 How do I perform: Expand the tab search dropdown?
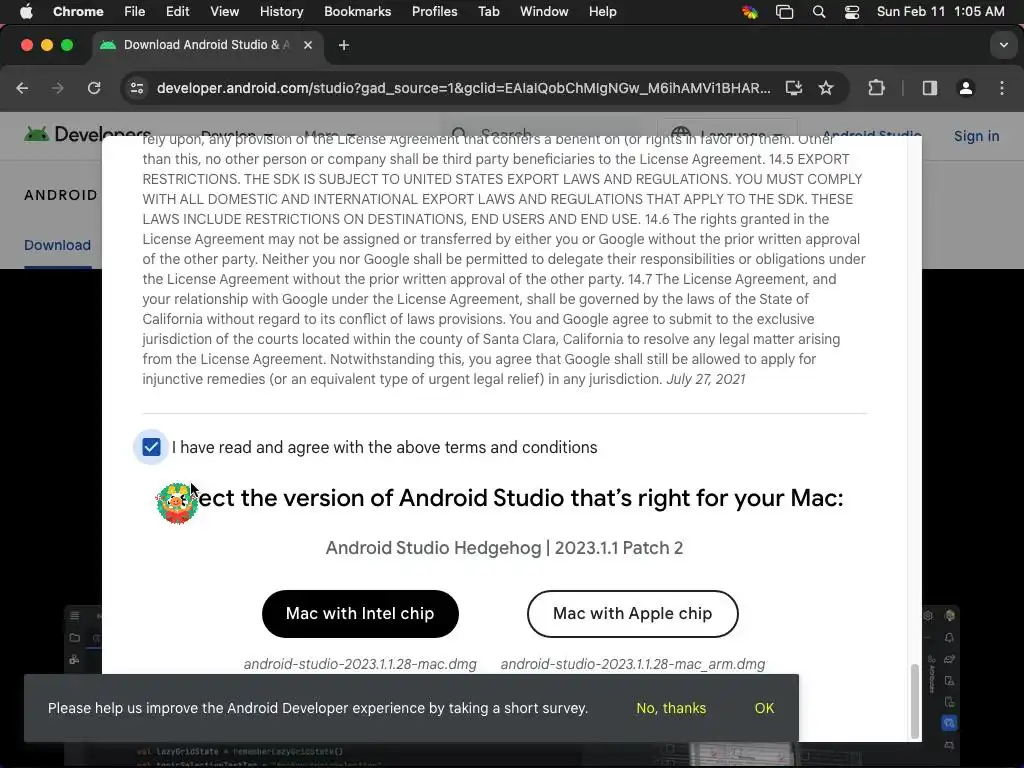click(1004, 45)
